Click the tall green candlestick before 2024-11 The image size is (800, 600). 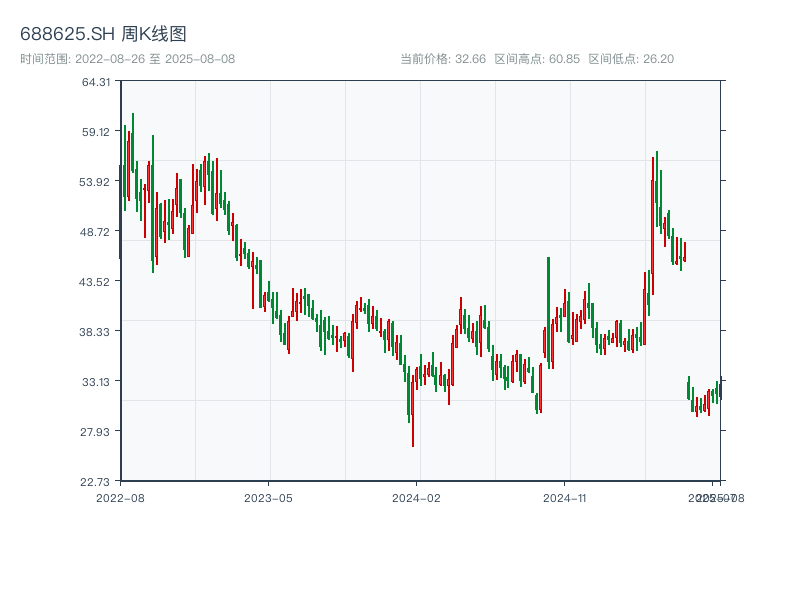[548, 310]
